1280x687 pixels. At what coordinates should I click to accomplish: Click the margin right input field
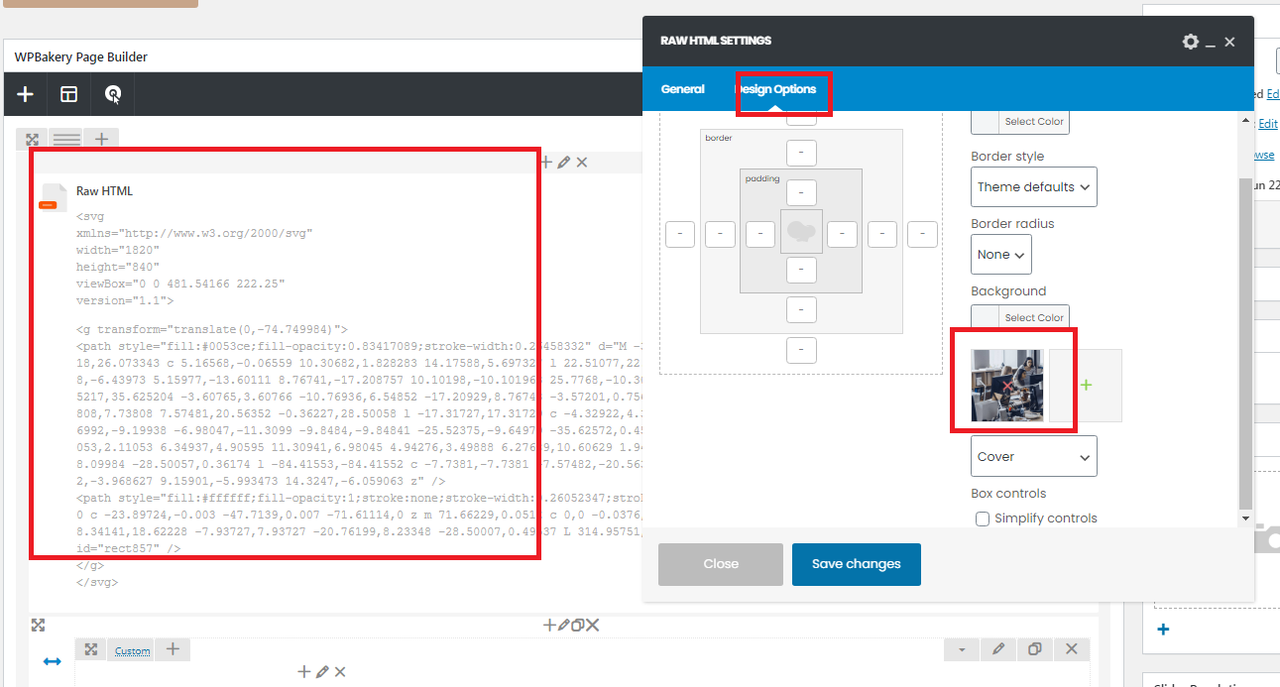coord(922,234)
